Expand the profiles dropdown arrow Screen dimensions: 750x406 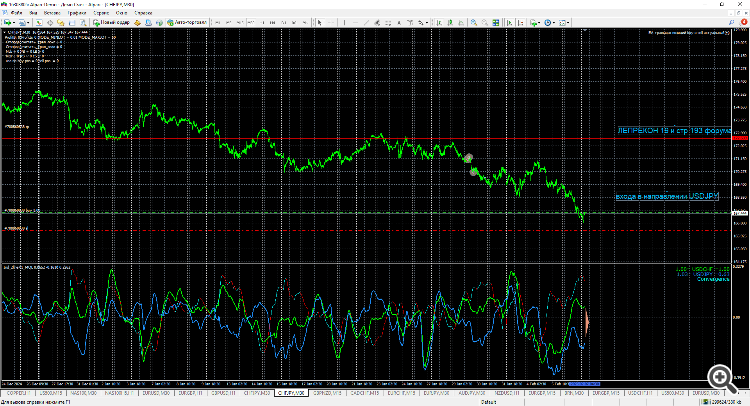(x=28, y=22)
